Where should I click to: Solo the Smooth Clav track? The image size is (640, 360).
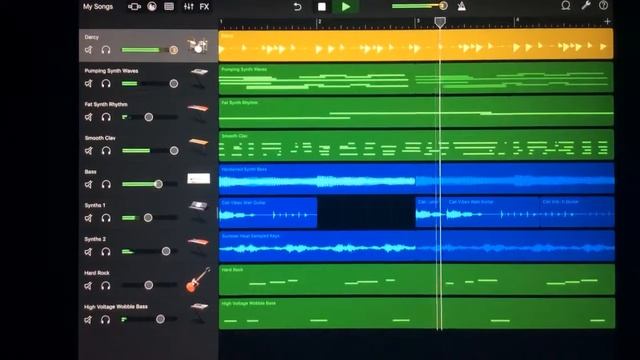pos(106,151)
